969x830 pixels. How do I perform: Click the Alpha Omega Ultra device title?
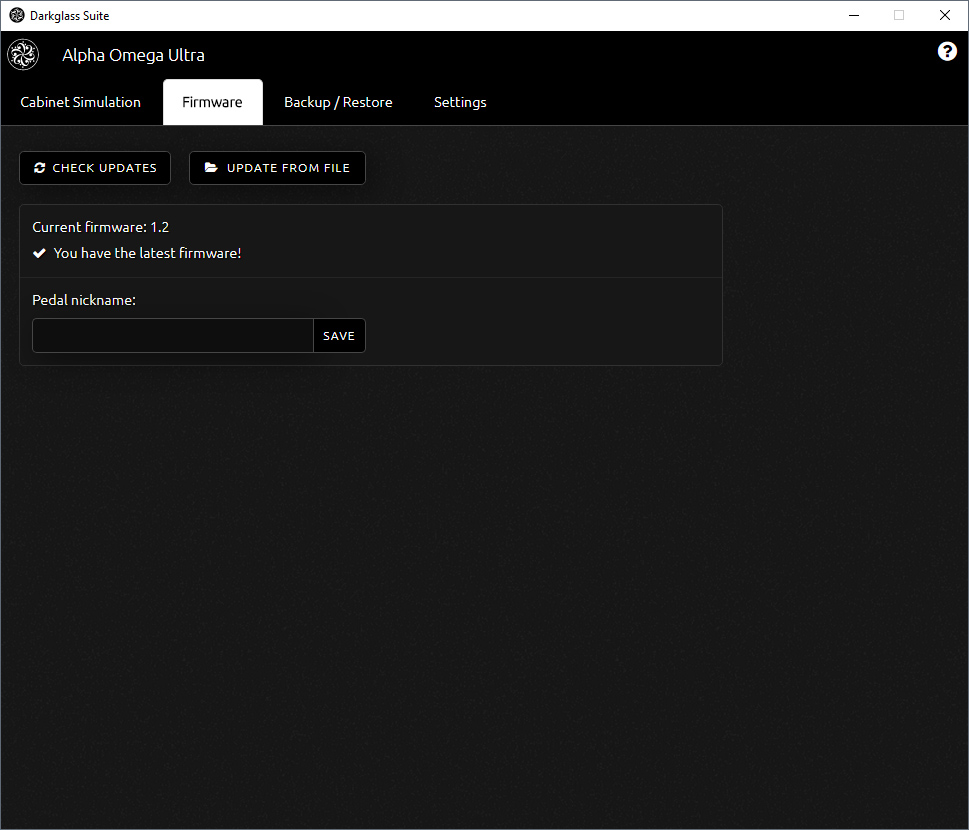(x=133, y=55)
